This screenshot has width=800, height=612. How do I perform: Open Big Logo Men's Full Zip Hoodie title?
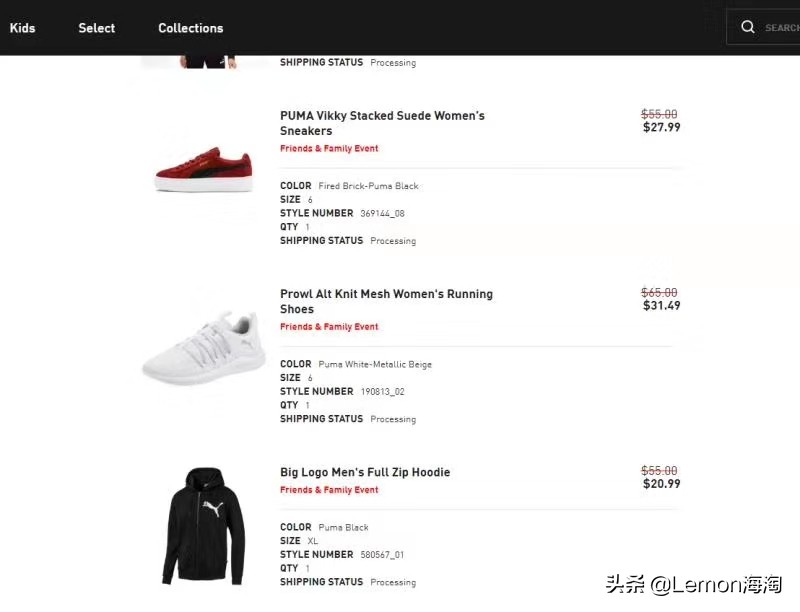(x=365, y=472)
